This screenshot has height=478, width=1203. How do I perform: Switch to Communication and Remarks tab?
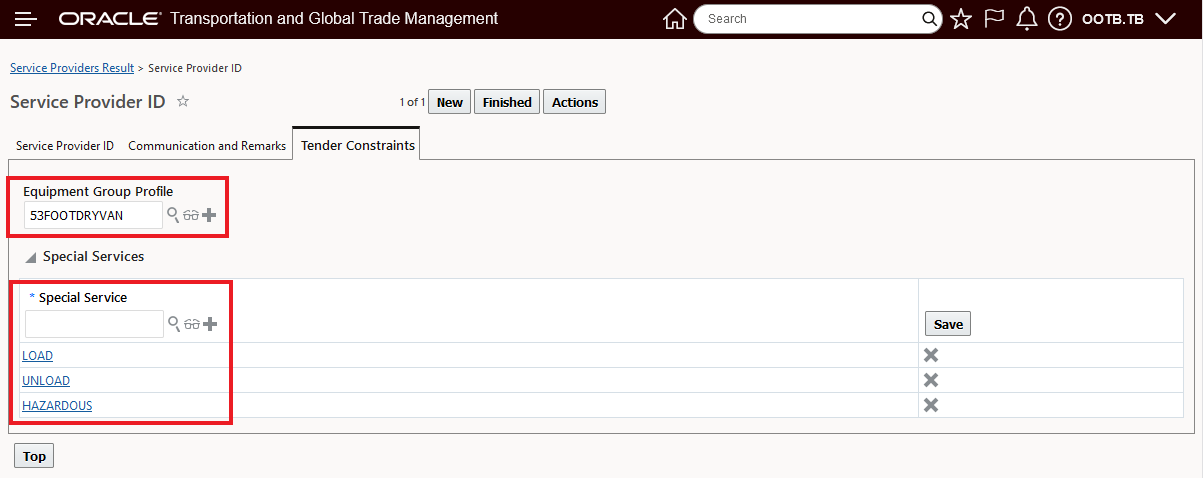(x=207, y=145)
